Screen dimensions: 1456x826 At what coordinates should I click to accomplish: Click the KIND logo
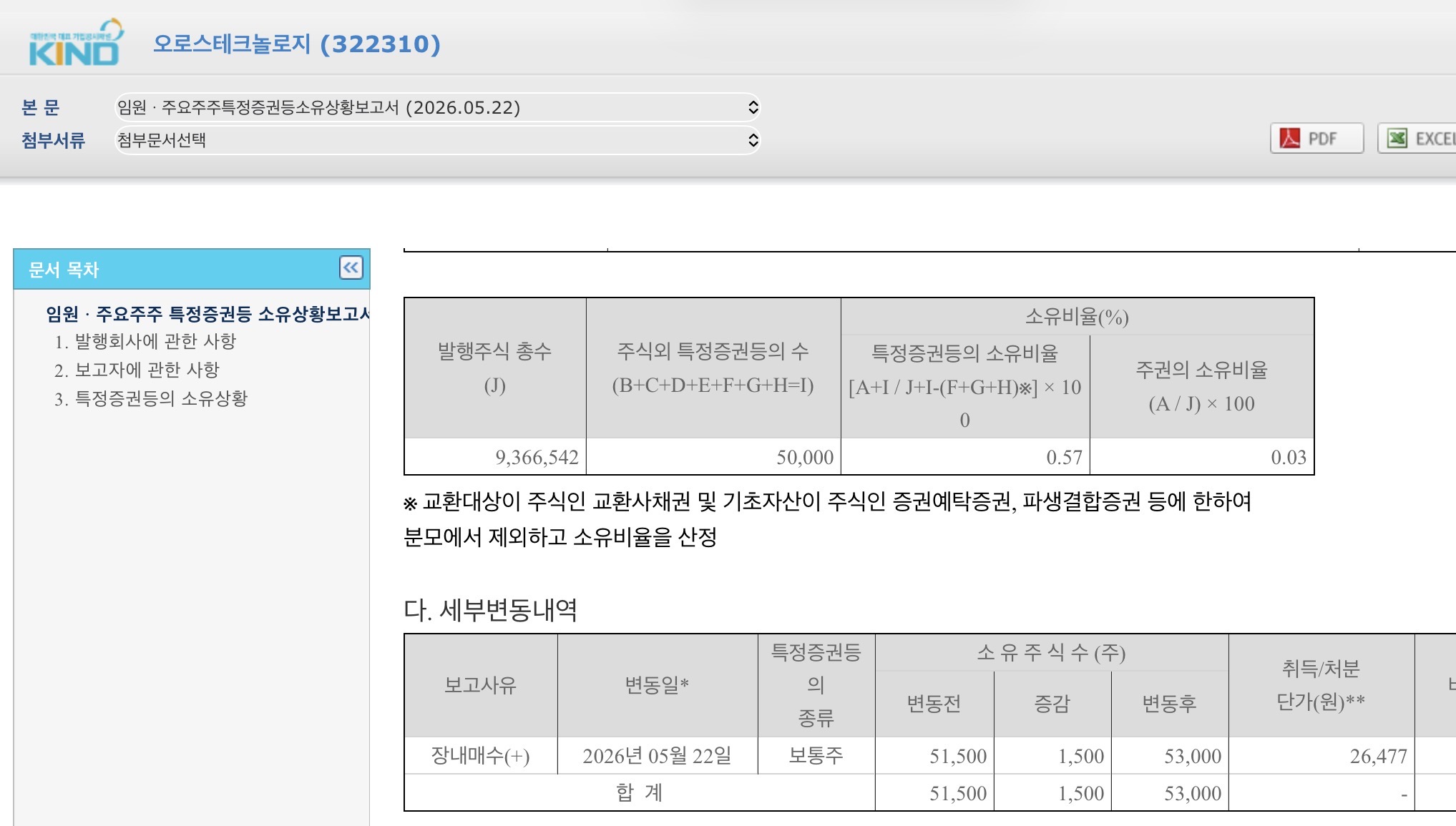coord(75,43)
